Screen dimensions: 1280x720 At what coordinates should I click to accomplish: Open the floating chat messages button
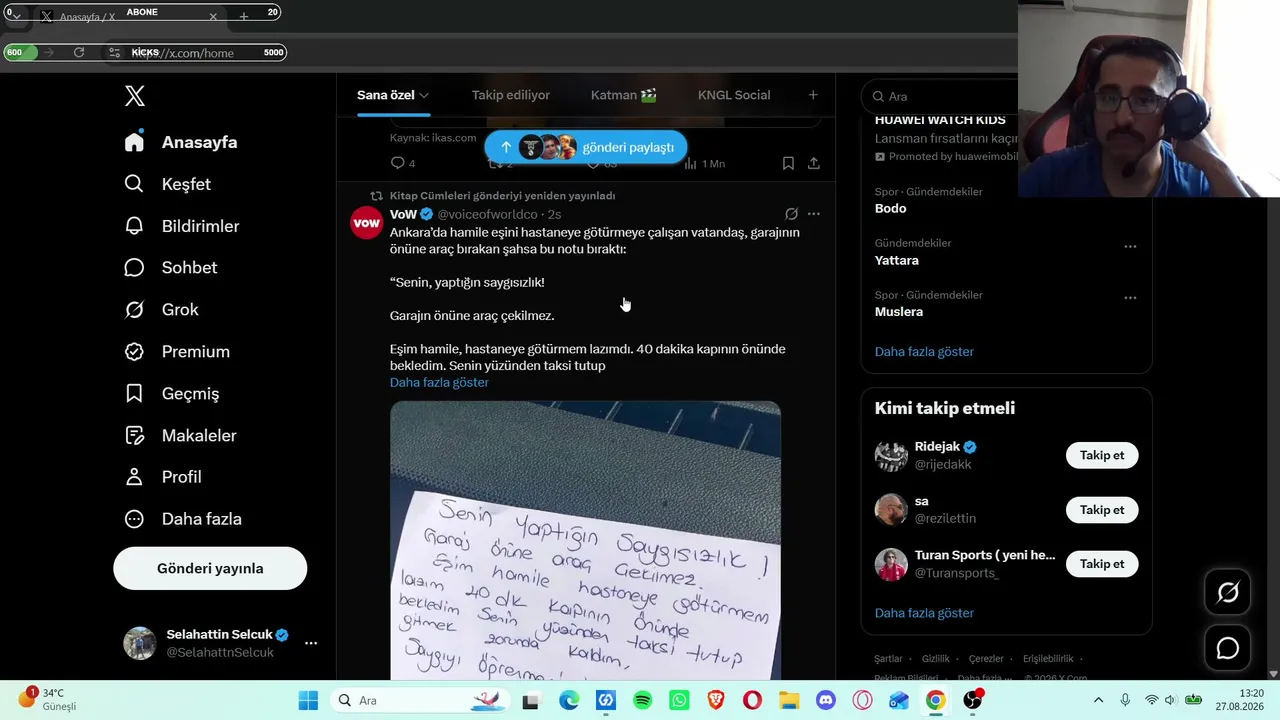(1228, 648)
